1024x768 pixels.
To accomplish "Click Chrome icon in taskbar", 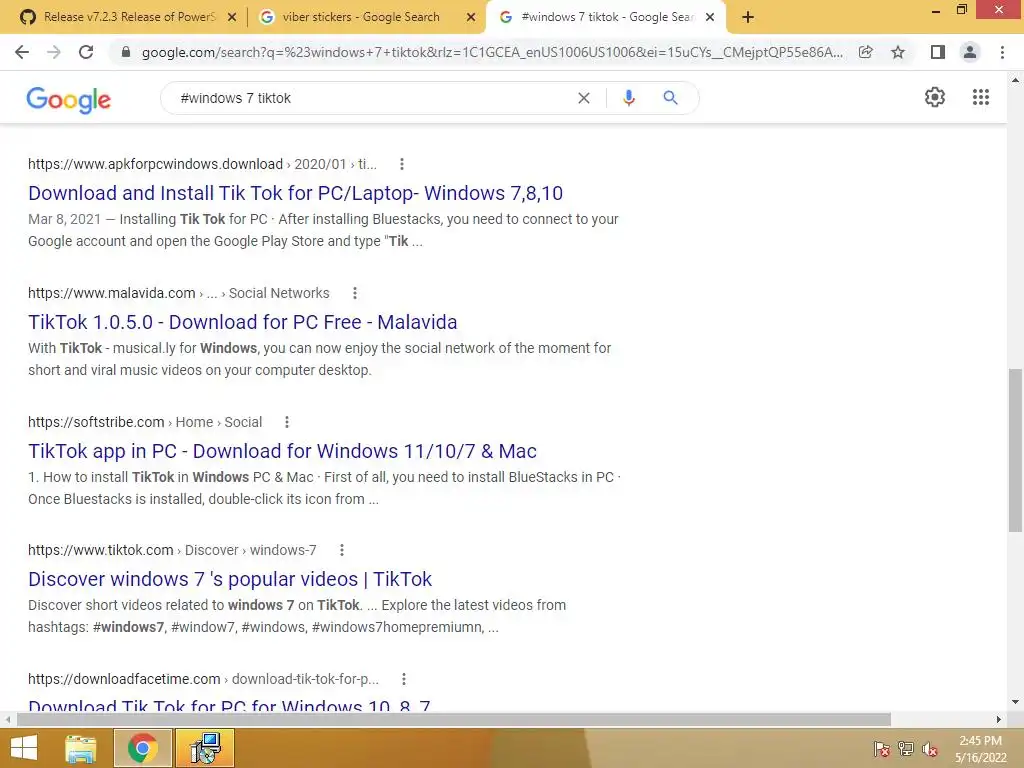I will pyautogui.click(x=142, y=748).
